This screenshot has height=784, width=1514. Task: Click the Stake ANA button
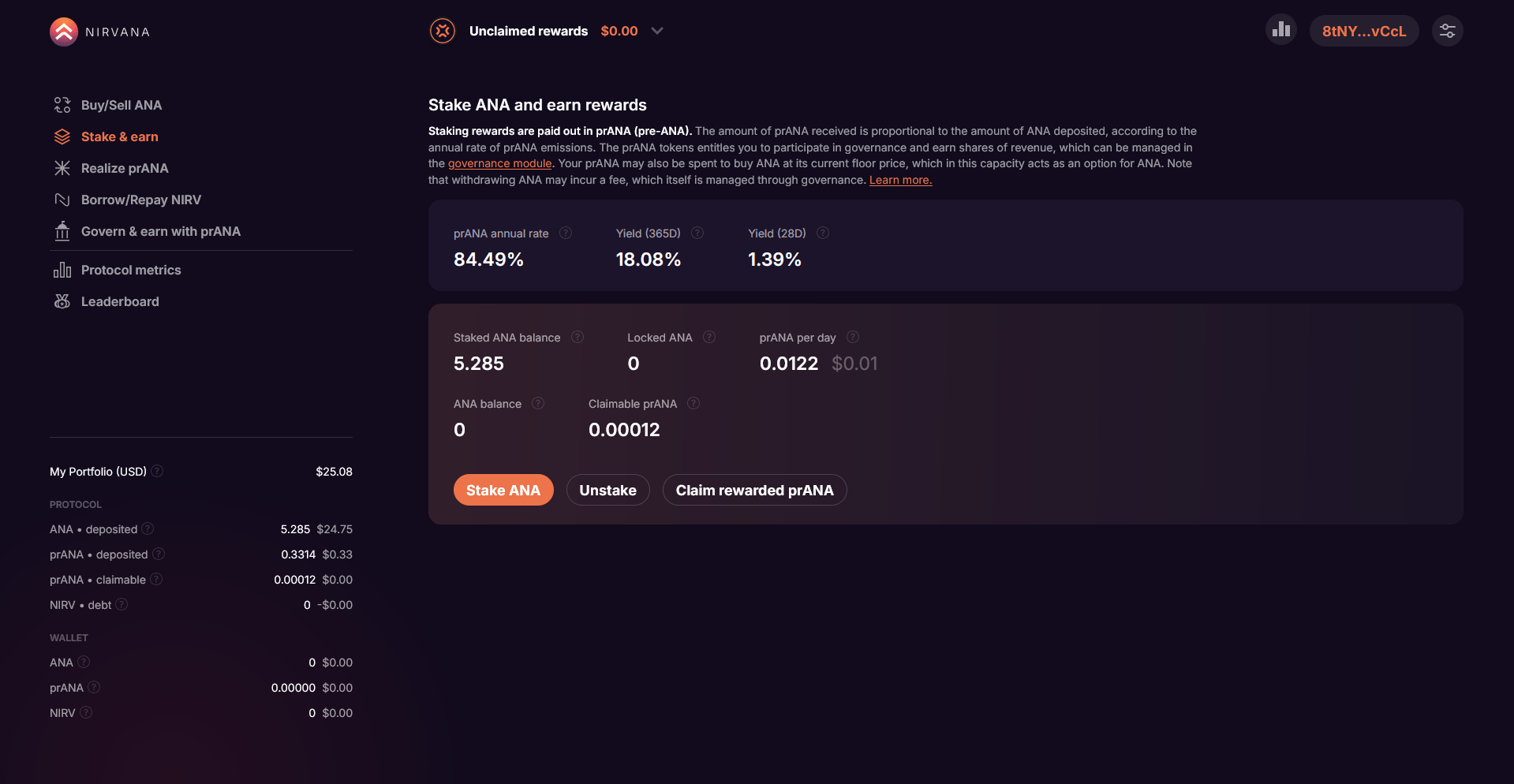(x=503, y=490)
